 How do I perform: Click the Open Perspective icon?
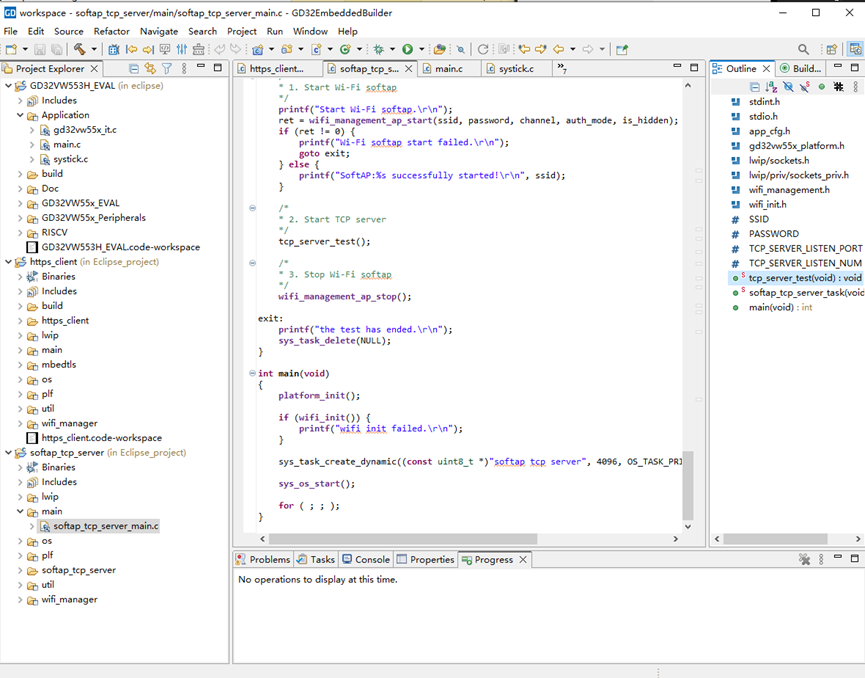click(832, 49)
